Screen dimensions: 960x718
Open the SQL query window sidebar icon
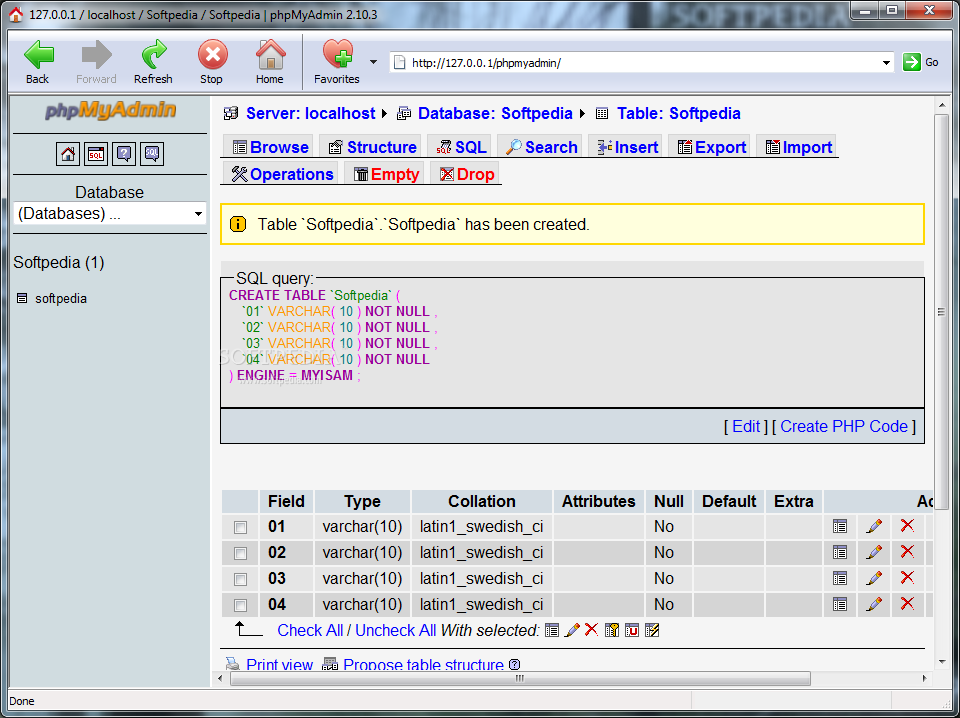(x=96, y=154)
